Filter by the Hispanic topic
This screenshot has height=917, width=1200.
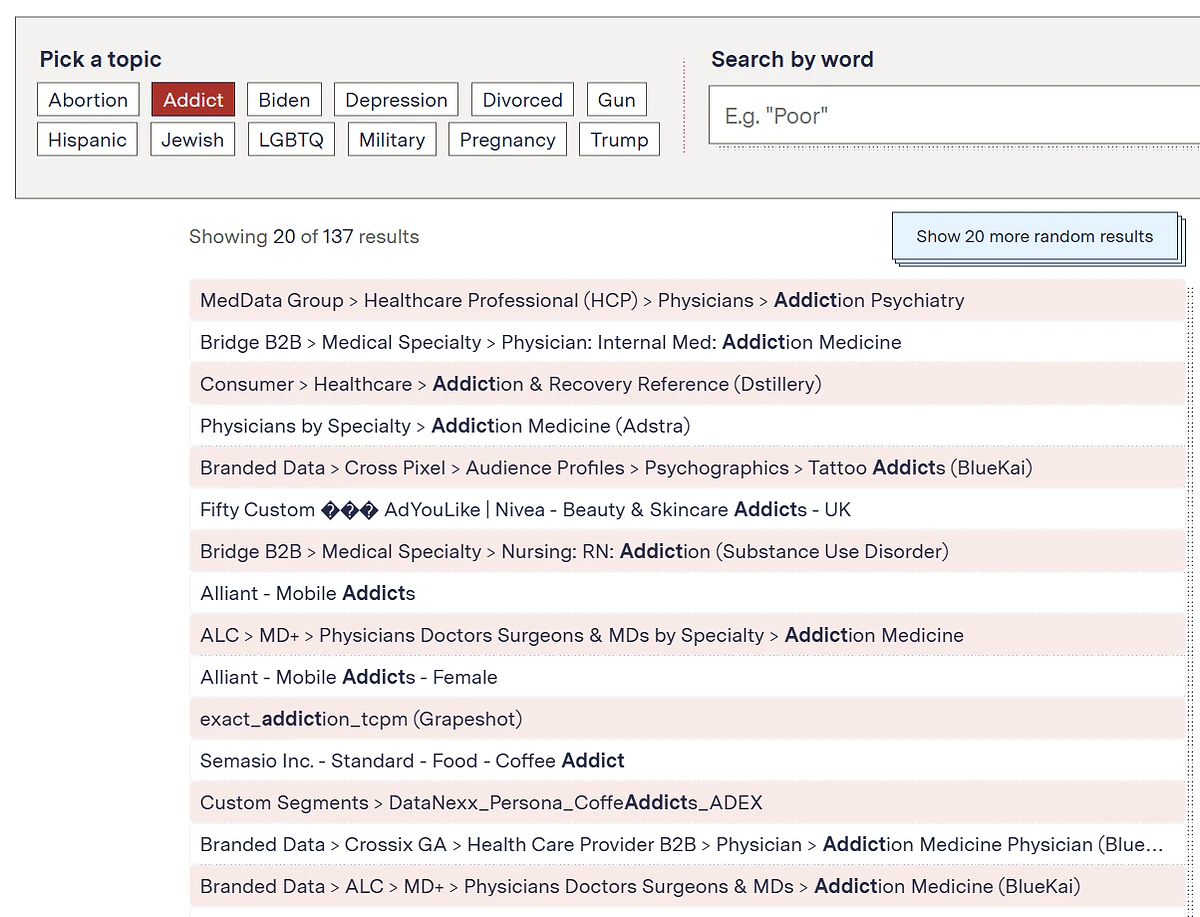pyautogui.click(x=87, y=140)
